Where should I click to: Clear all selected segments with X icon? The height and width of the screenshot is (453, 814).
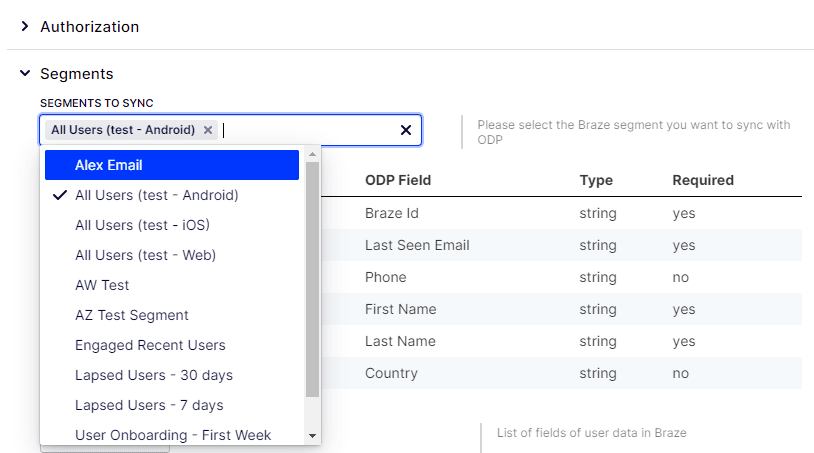[406, 130]
